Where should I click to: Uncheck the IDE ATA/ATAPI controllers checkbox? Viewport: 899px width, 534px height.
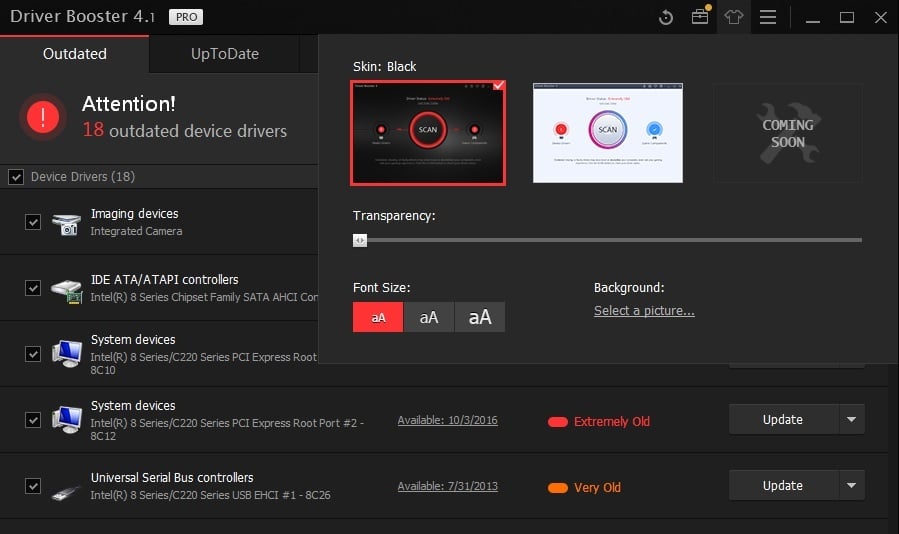(33, 288)
